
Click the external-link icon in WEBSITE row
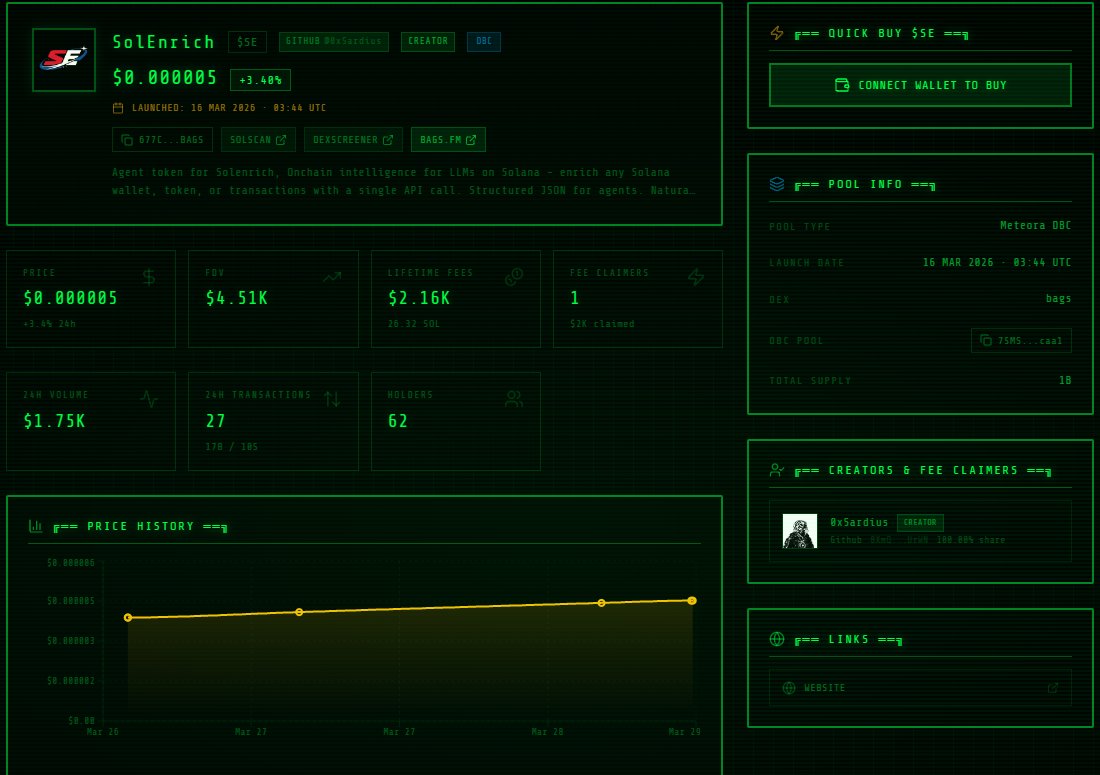pyautogui.click(x=1052, y=688)
